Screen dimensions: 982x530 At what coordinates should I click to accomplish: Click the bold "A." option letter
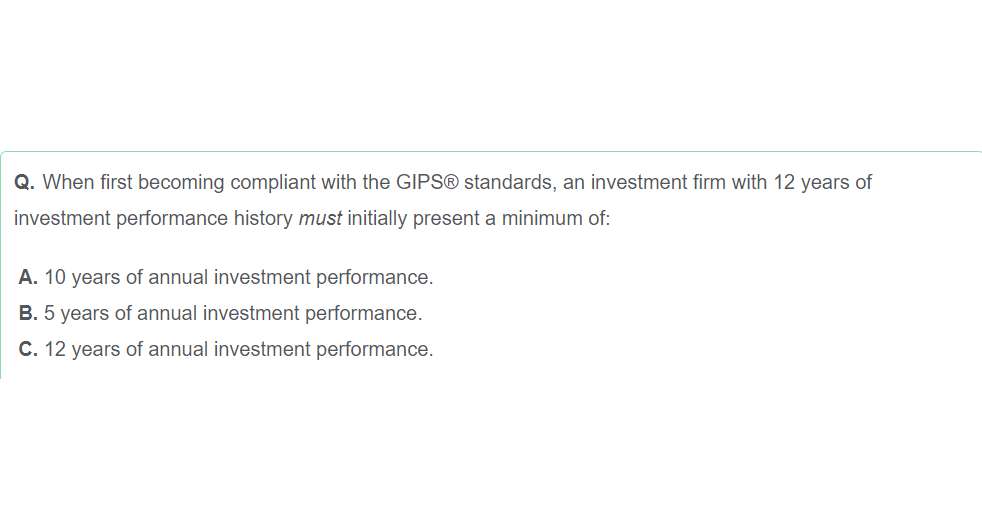pos(28,277)
